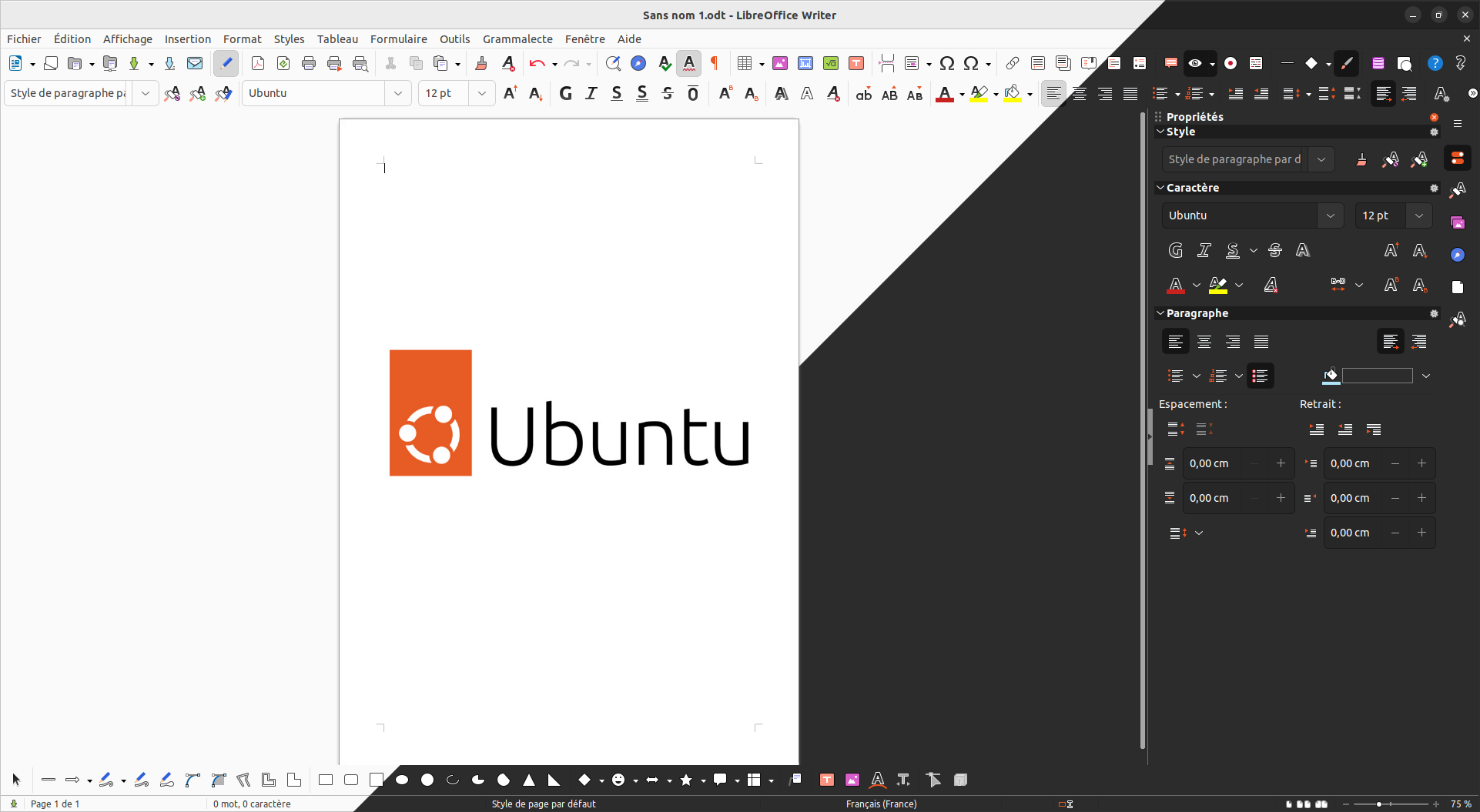Justify paragraph in sidebar

(1261, 342)
